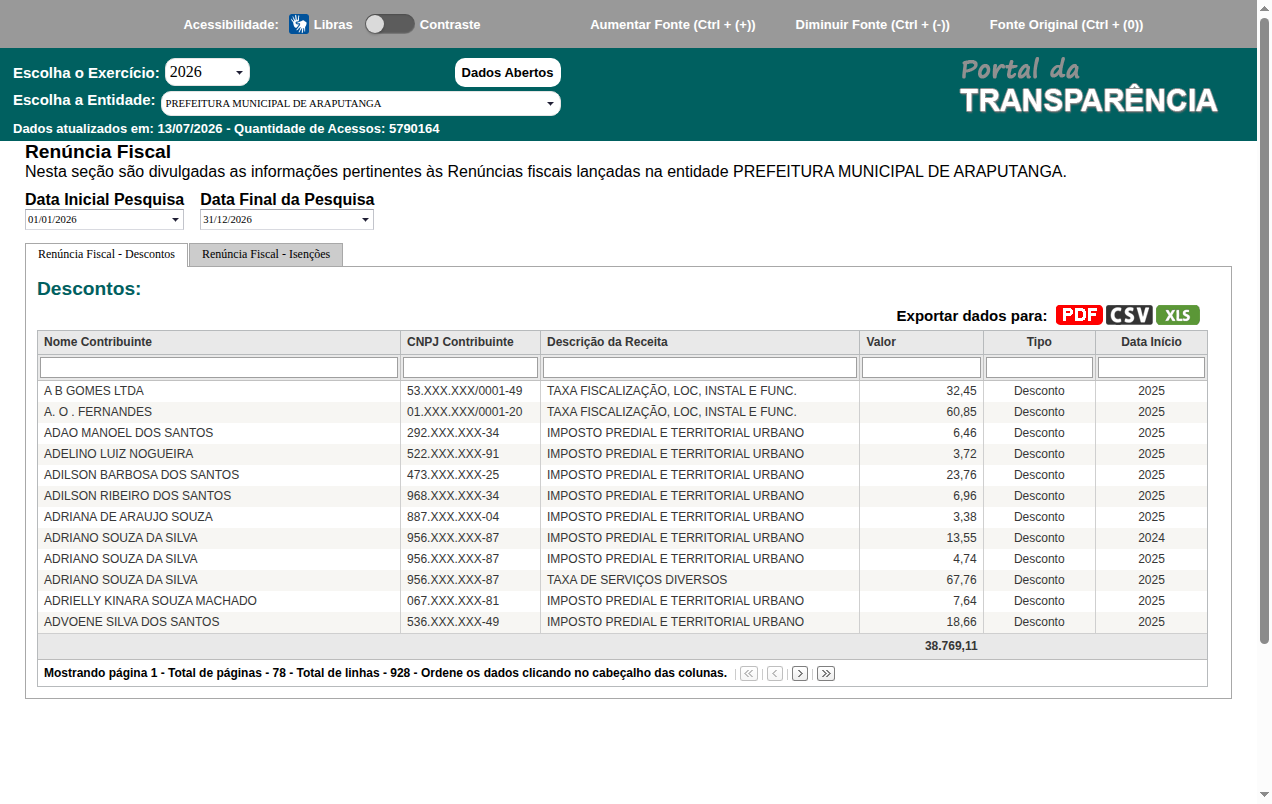Open the Entidade selection dropdown
The width and height of the screenshot is (1272, 804).
click(360, 103)
